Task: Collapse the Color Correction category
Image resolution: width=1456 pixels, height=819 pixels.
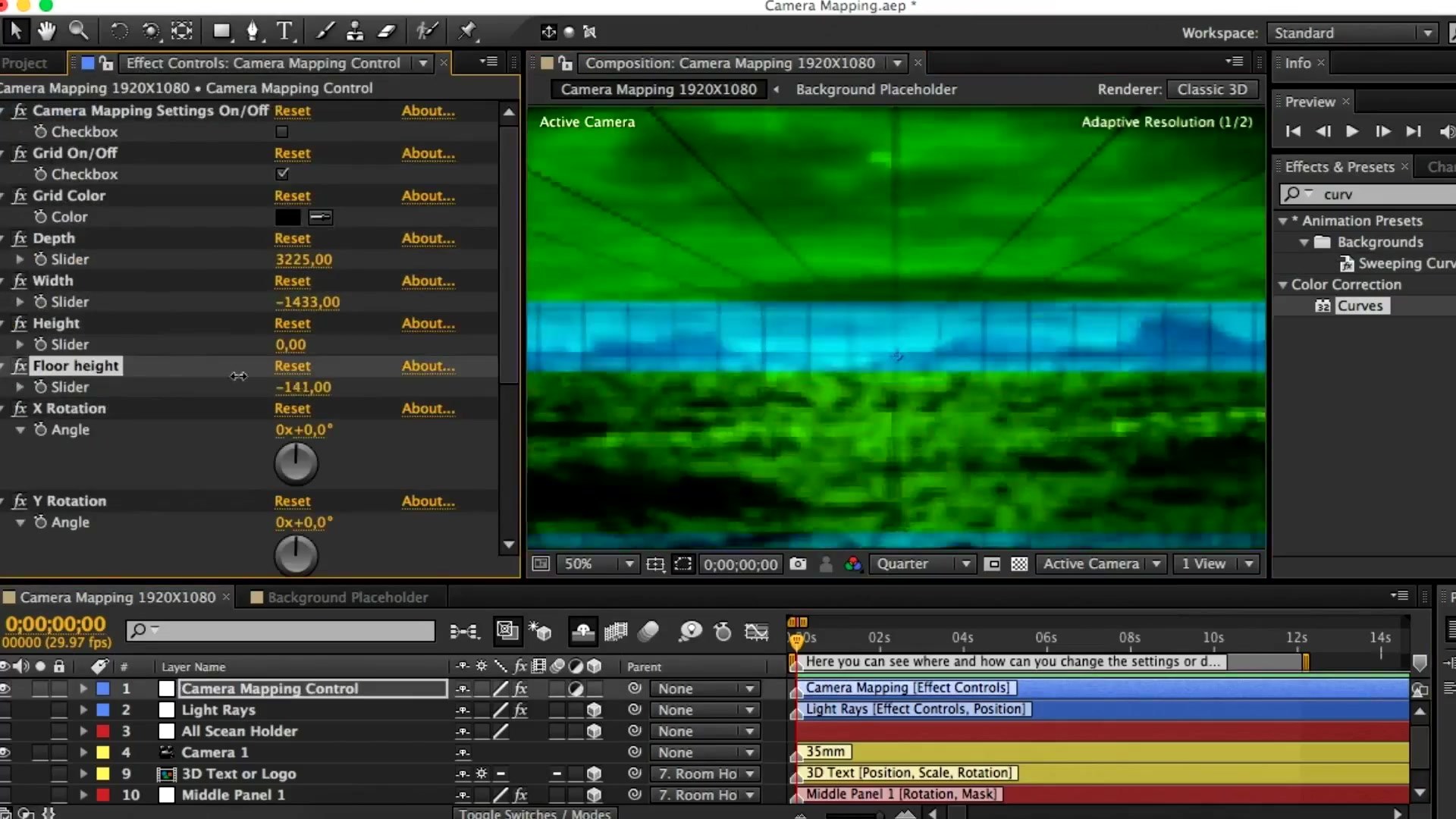Action: (x=1282, y=285)
